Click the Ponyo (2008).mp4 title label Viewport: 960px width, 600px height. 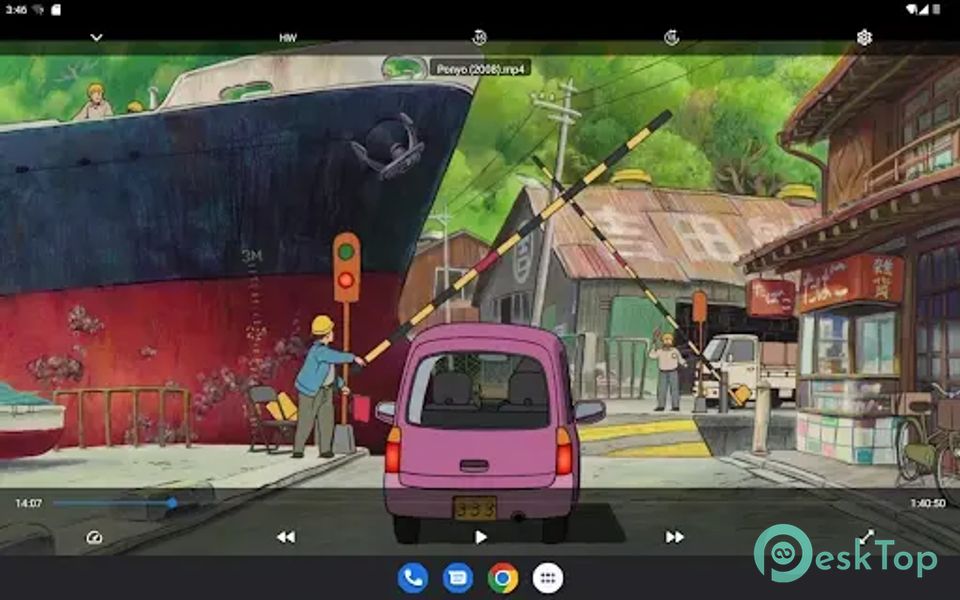click(480, 69)
